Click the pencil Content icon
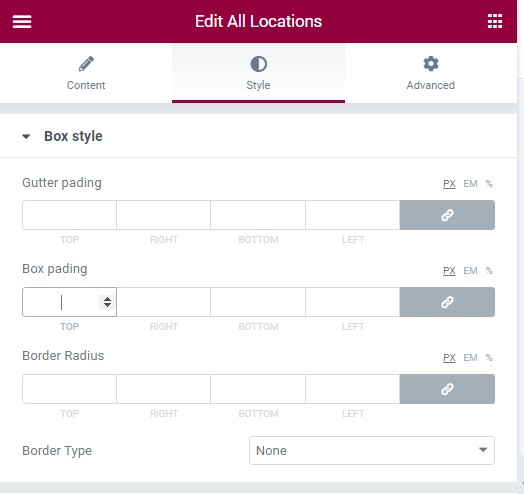Image resolution: width=524 pixels, height=494 pixels. (86, 64)
